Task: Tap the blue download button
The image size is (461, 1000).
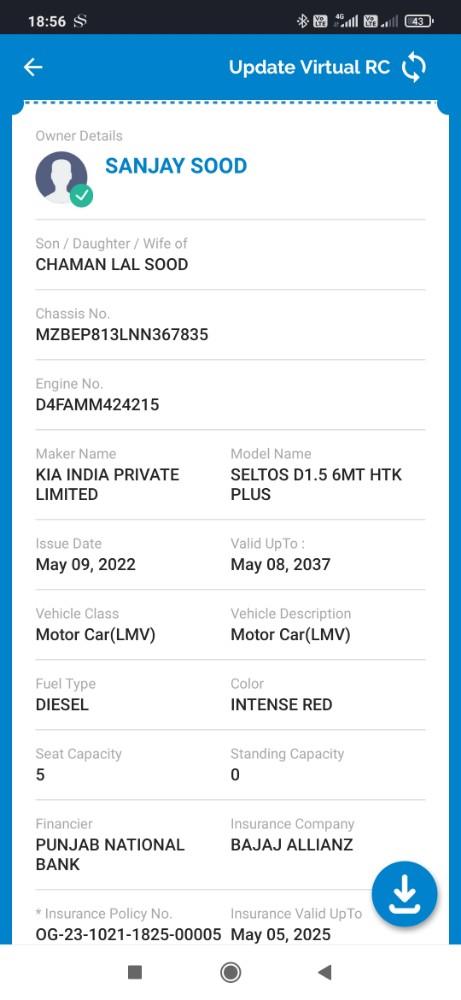Action: 405,894
